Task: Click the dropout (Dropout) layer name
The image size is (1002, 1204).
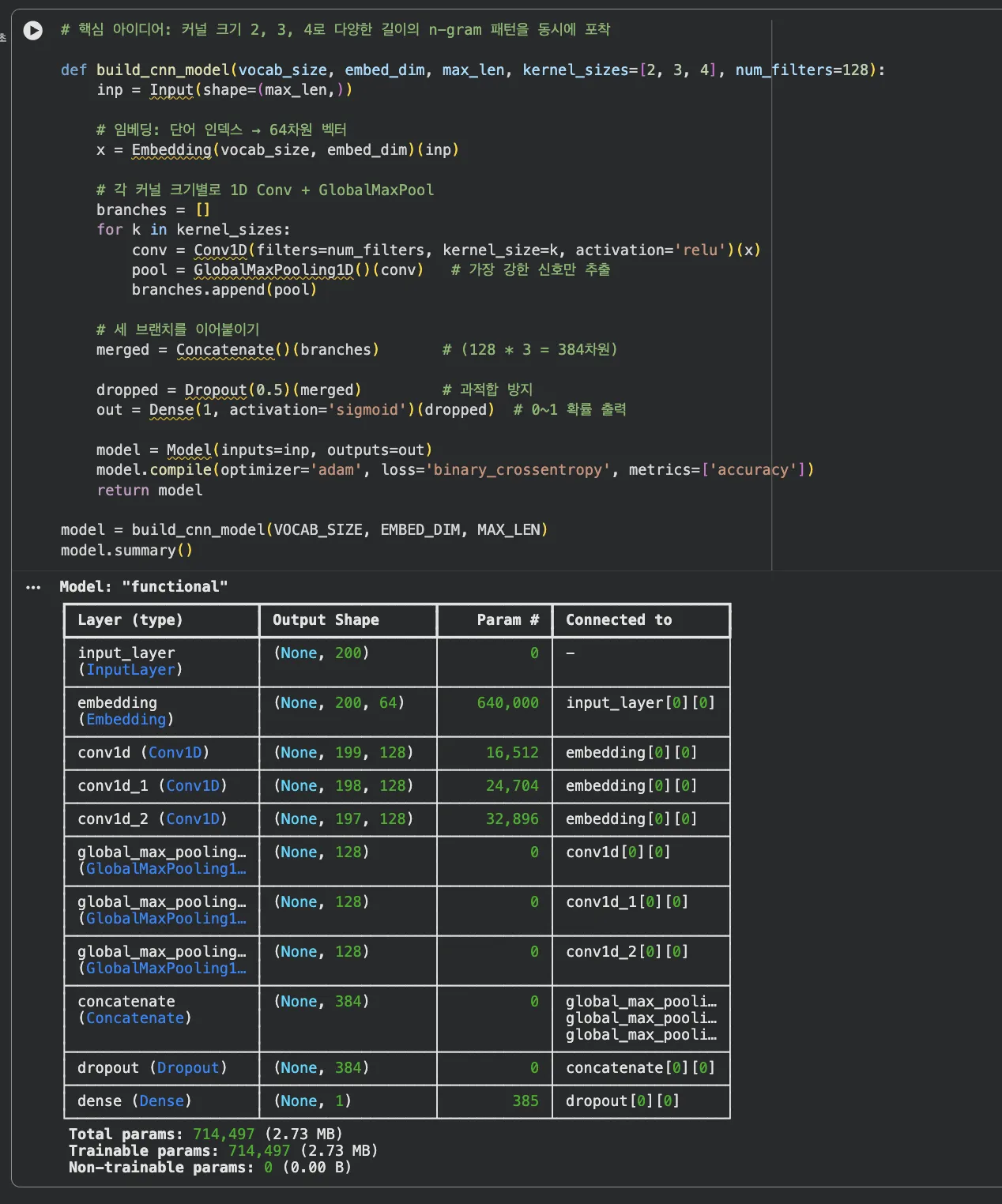Action: click(153, 1068)
